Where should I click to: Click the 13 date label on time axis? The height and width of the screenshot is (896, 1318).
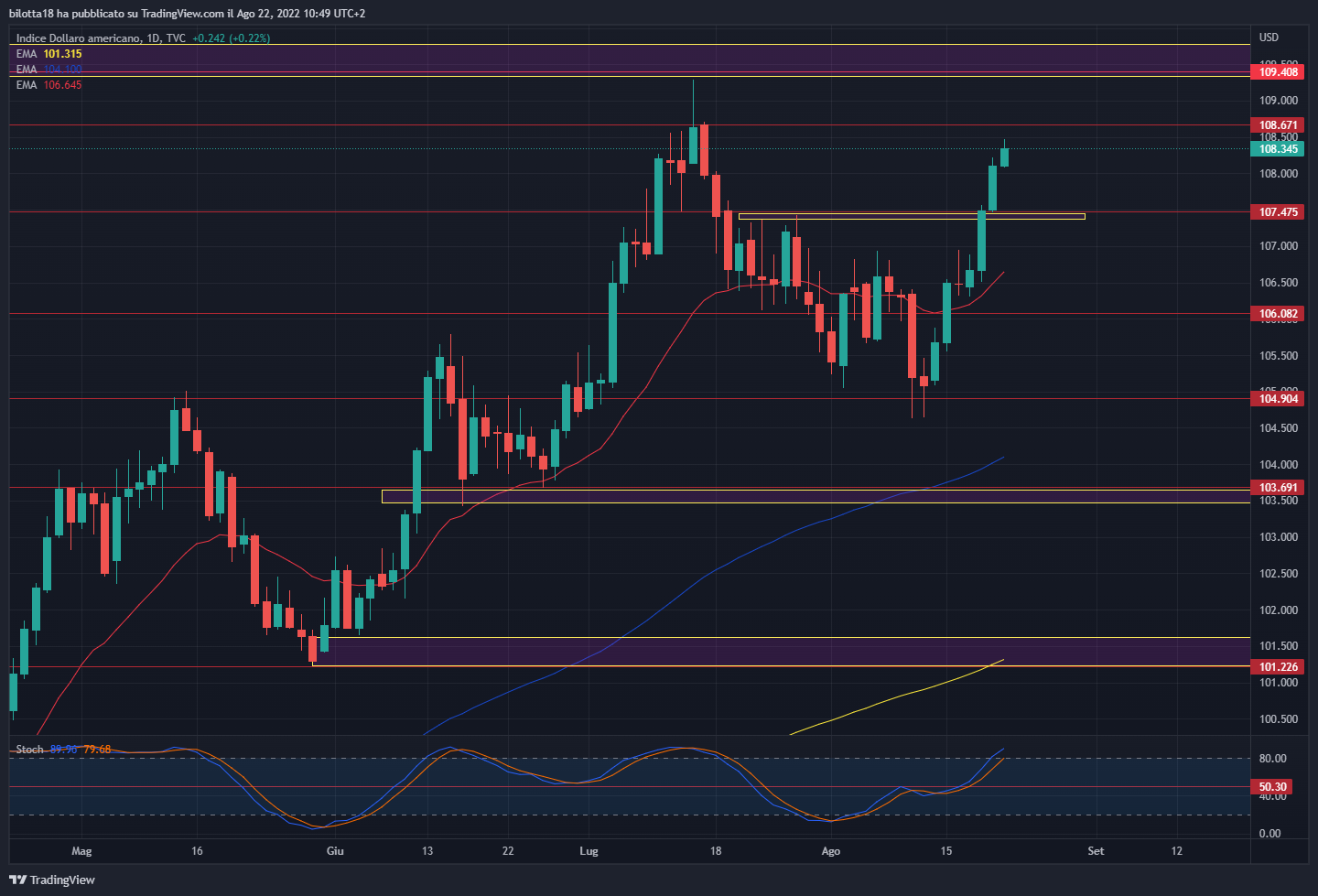(427, 851)
